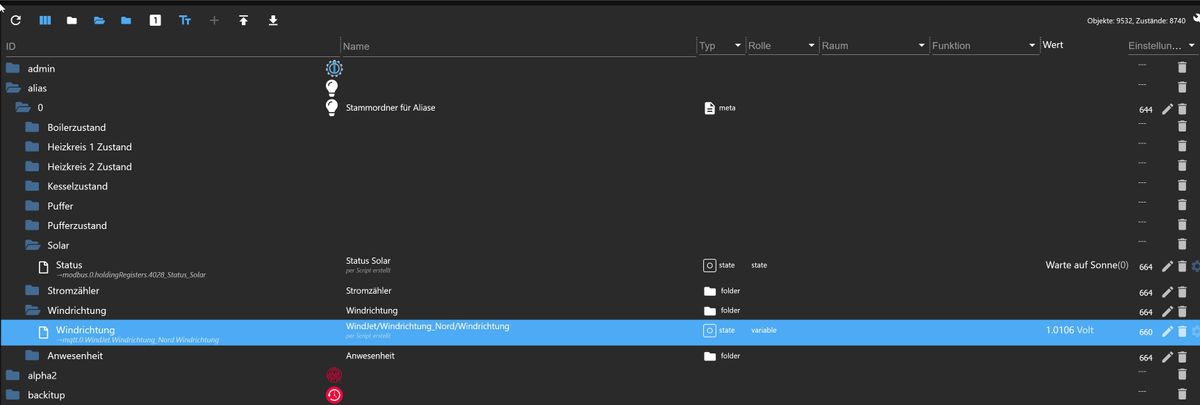Viewport: 1200px width, 405px height.
Task: Click trash icon in Boilerzustand row
Action: pyautogui.click(x=1182, y=127)
